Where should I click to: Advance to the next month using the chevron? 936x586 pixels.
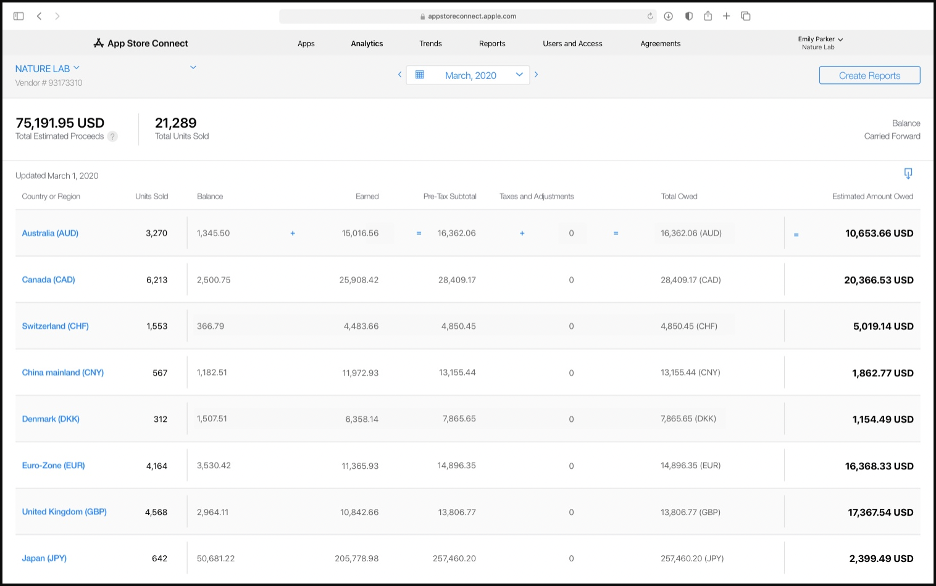click(x=537, y=74)
